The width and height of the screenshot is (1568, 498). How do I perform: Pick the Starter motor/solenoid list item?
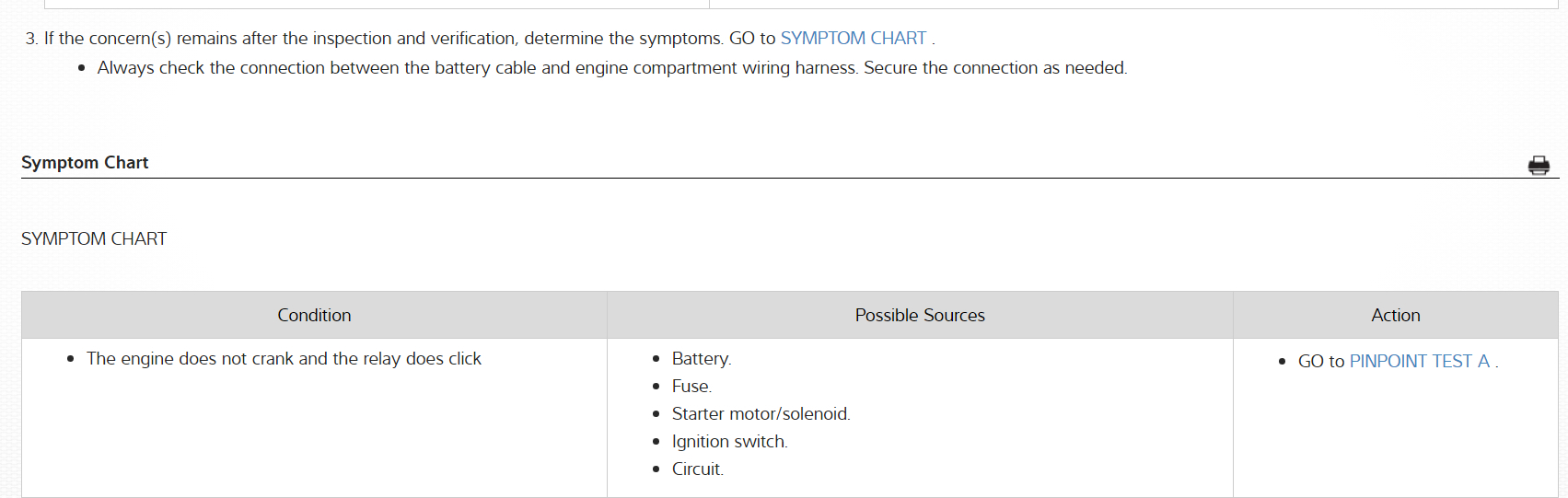click(x=761, y=414)
